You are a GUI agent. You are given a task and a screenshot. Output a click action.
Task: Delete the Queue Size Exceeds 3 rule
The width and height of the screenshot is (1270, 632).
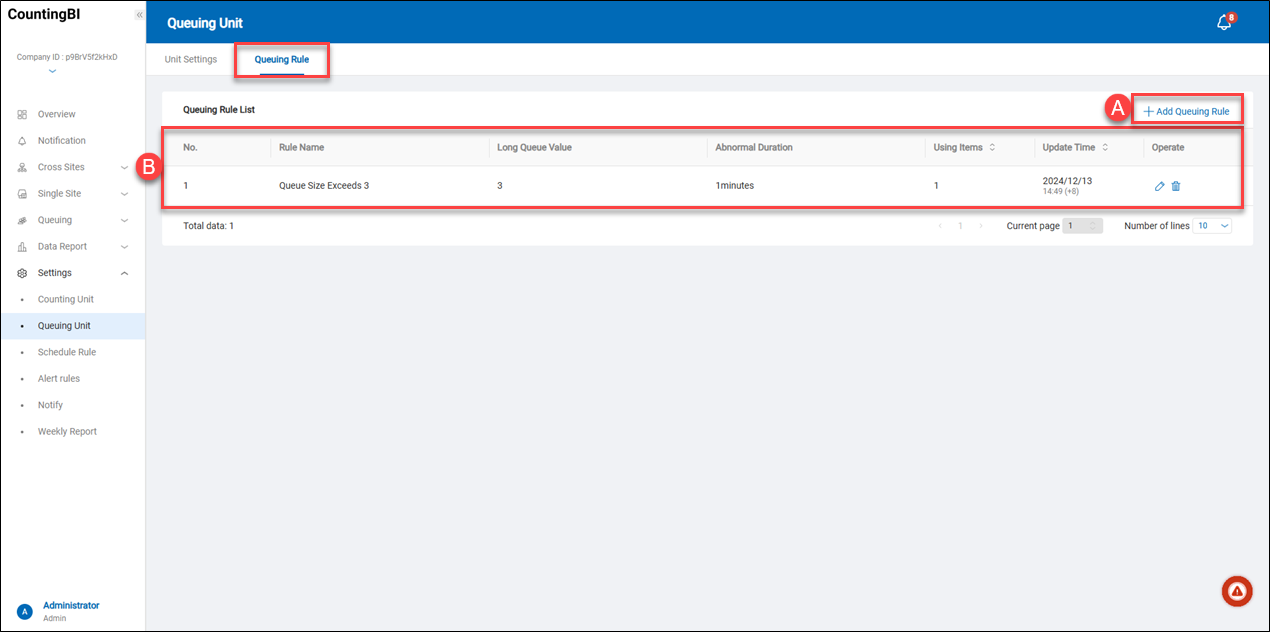pyautogui.click(x=1176, y=186)
